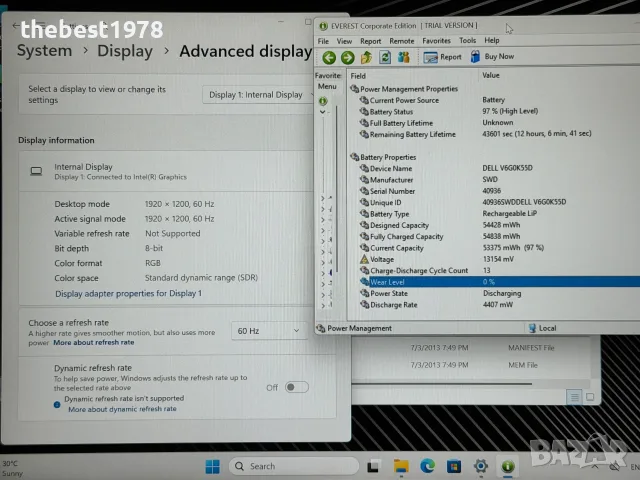Select the Battery Properties group row

point(494,157)
